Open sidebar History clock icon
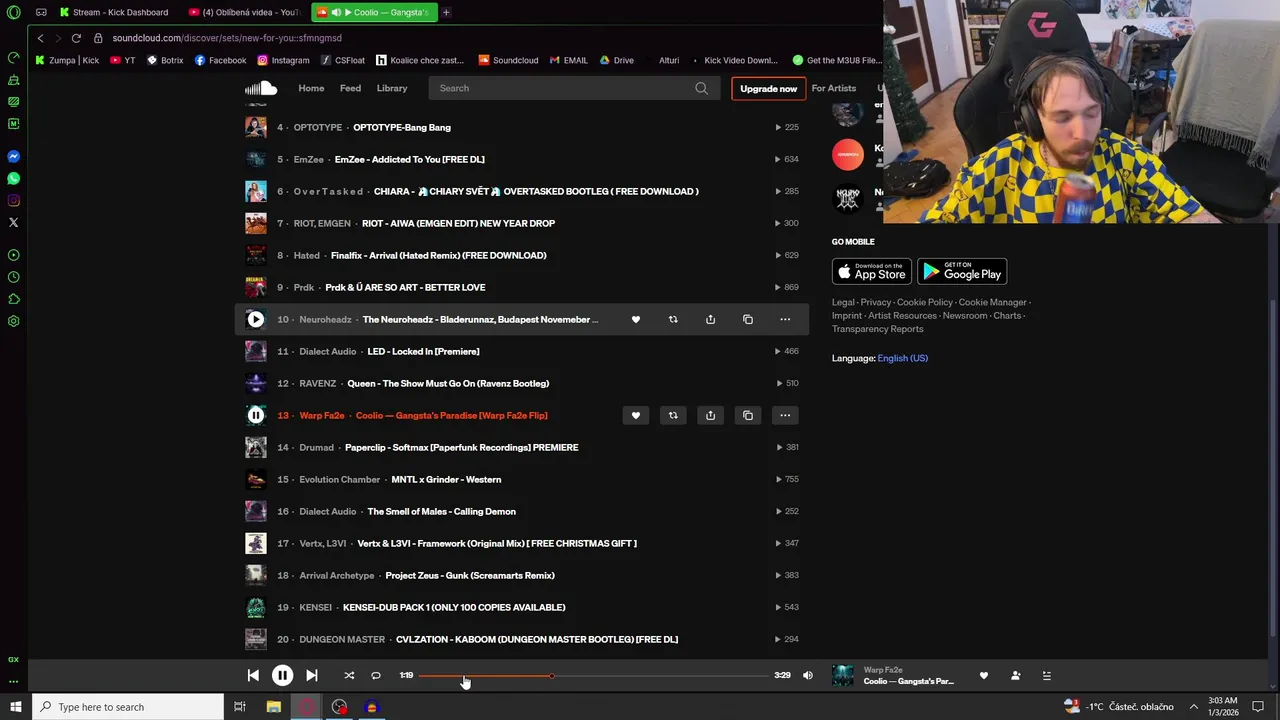 click(14, 277)
